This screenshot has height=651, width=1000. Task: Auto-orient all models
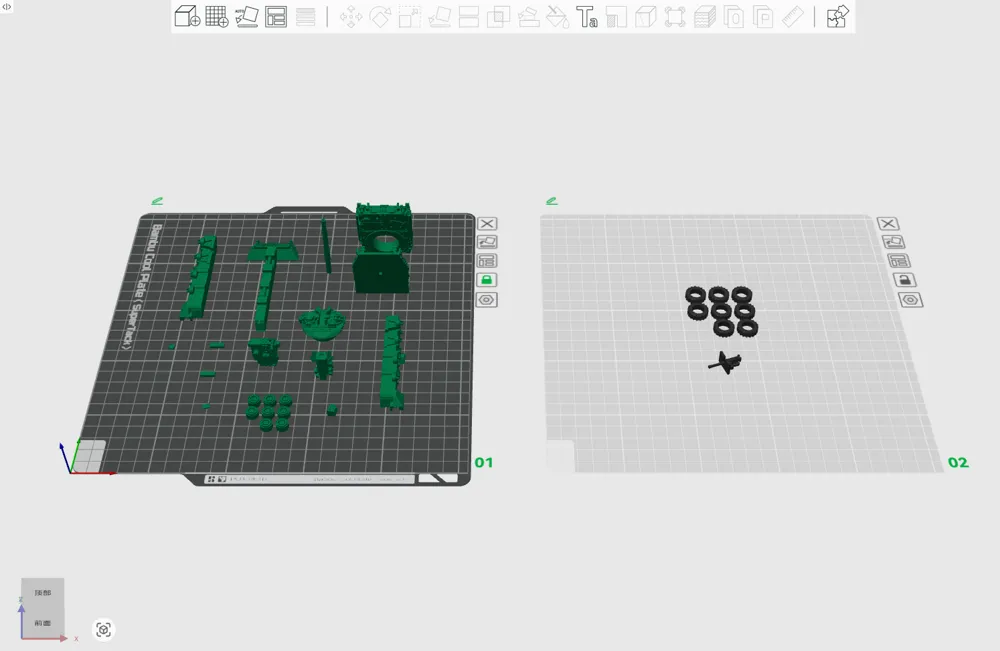pyautogui.click(x=246, y=16)
